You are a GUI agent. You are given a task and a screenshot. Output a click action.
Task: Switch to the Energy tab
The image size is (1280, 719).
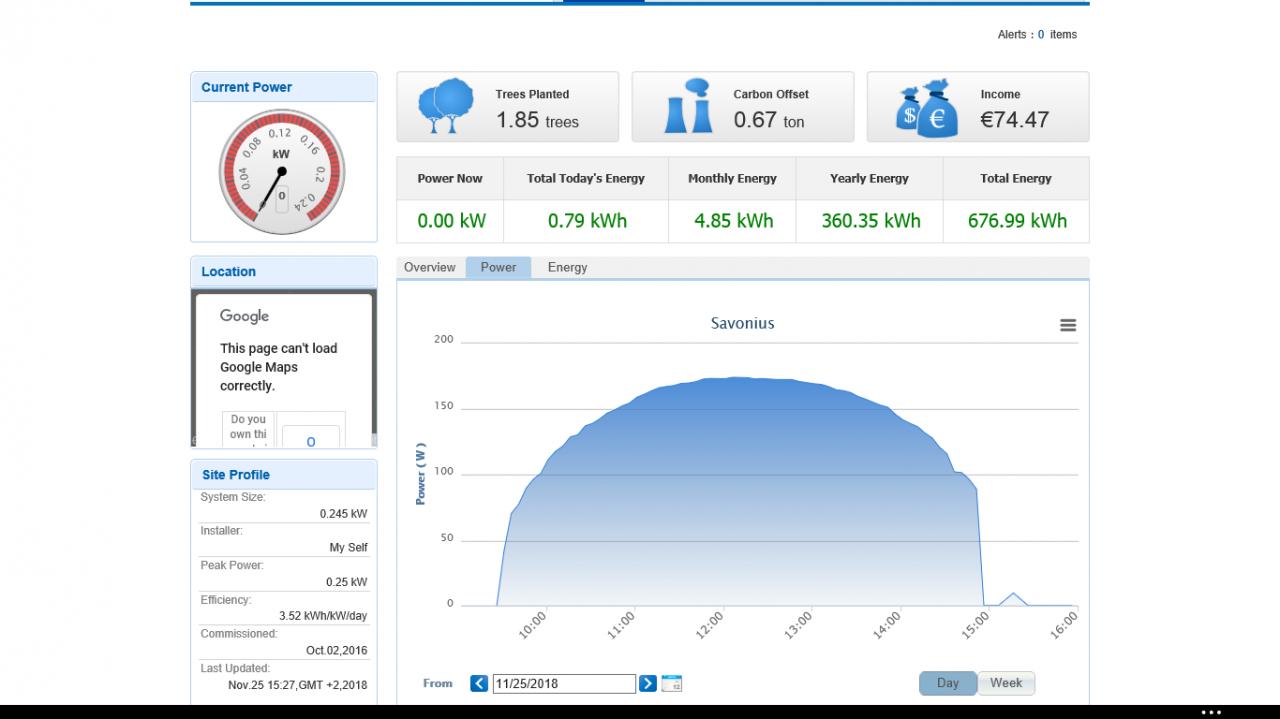(x=567, y=268)
